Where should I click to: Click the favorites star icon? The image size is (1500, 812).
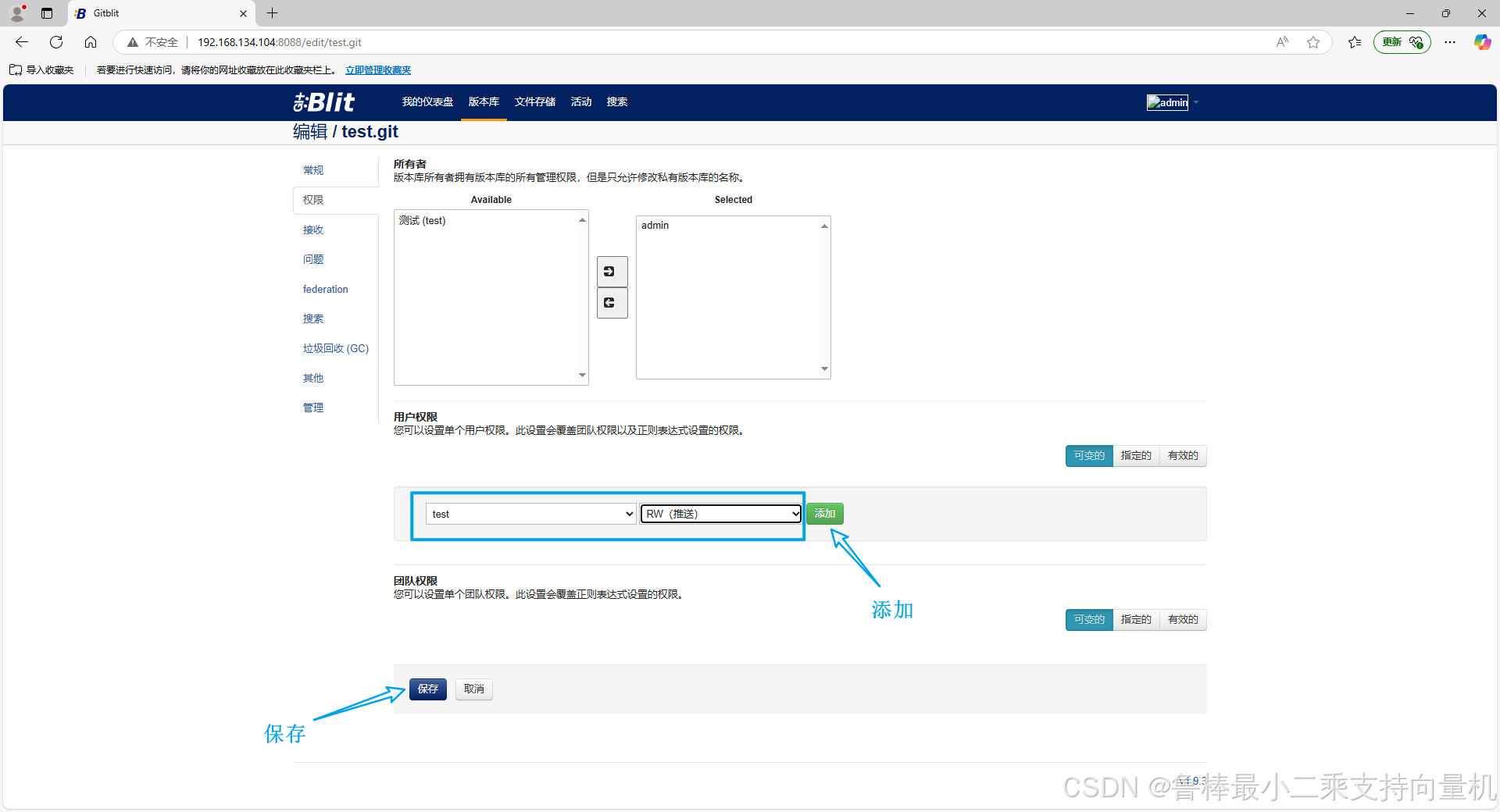point(1312,42)
